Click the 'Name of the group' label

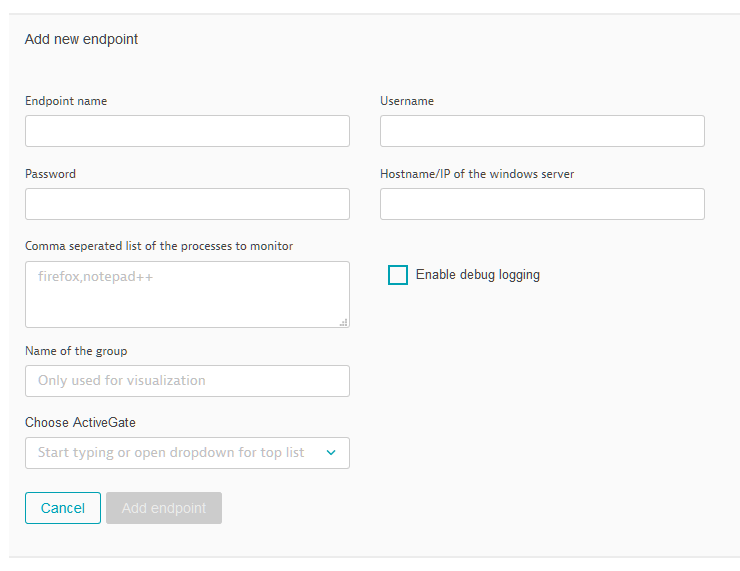[76, 351]
